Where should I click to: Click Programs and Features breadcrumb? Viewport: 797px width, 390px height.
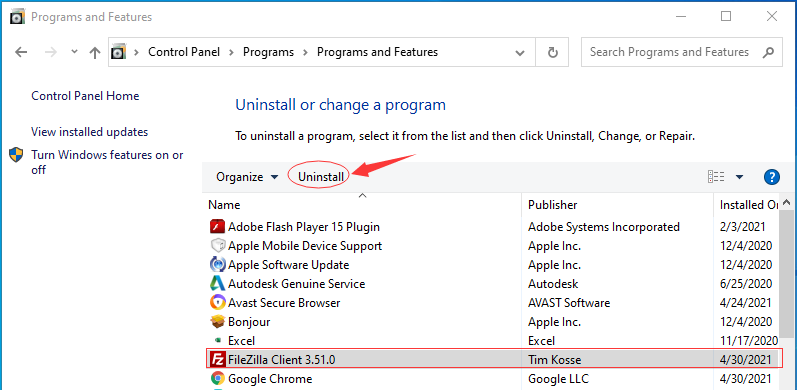(377, 52)
